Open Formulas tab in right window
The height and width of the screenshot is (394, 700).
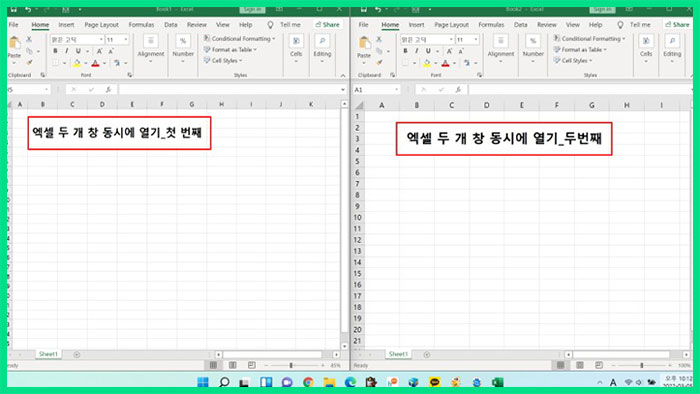[x=491, y=25]
